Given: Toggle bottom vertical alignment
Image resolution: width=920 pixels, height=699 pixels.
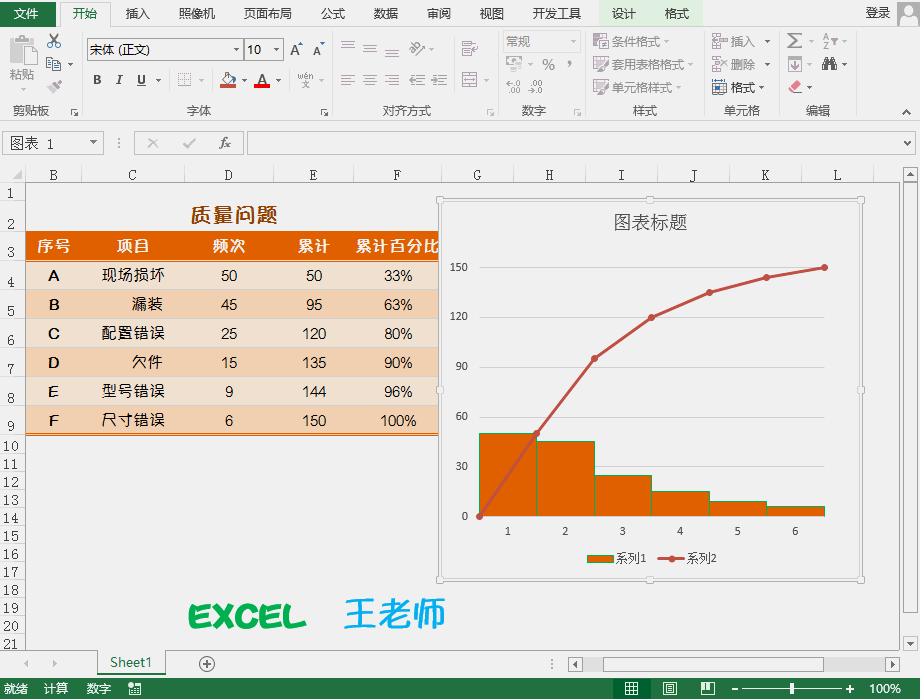Looking at the screenshot, I should point(392,52).
